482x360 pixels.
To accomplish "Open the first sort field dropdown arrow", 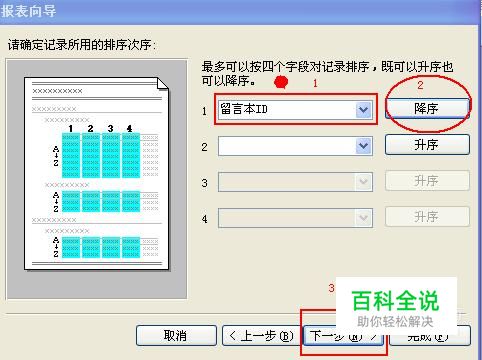I will point(363,110).
